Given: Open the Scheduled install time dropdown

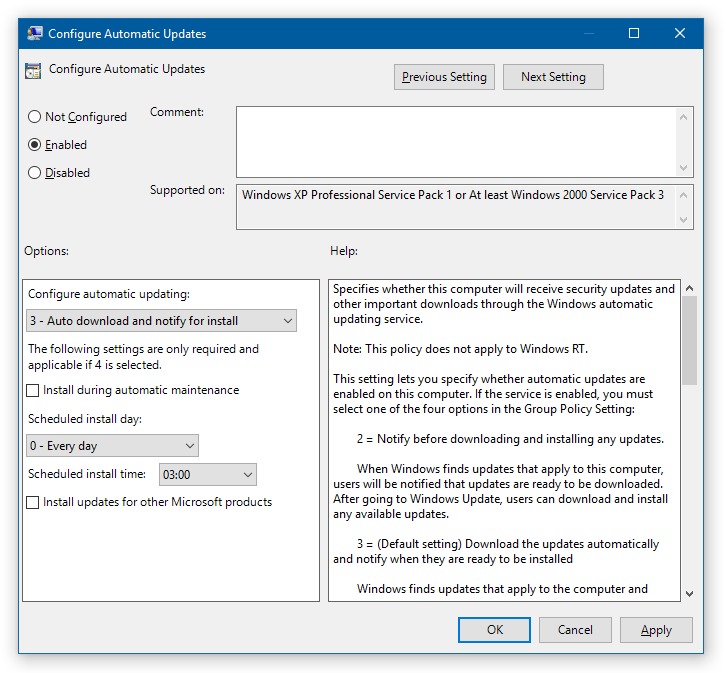Looking at the screenshot, I should point(207,474).
